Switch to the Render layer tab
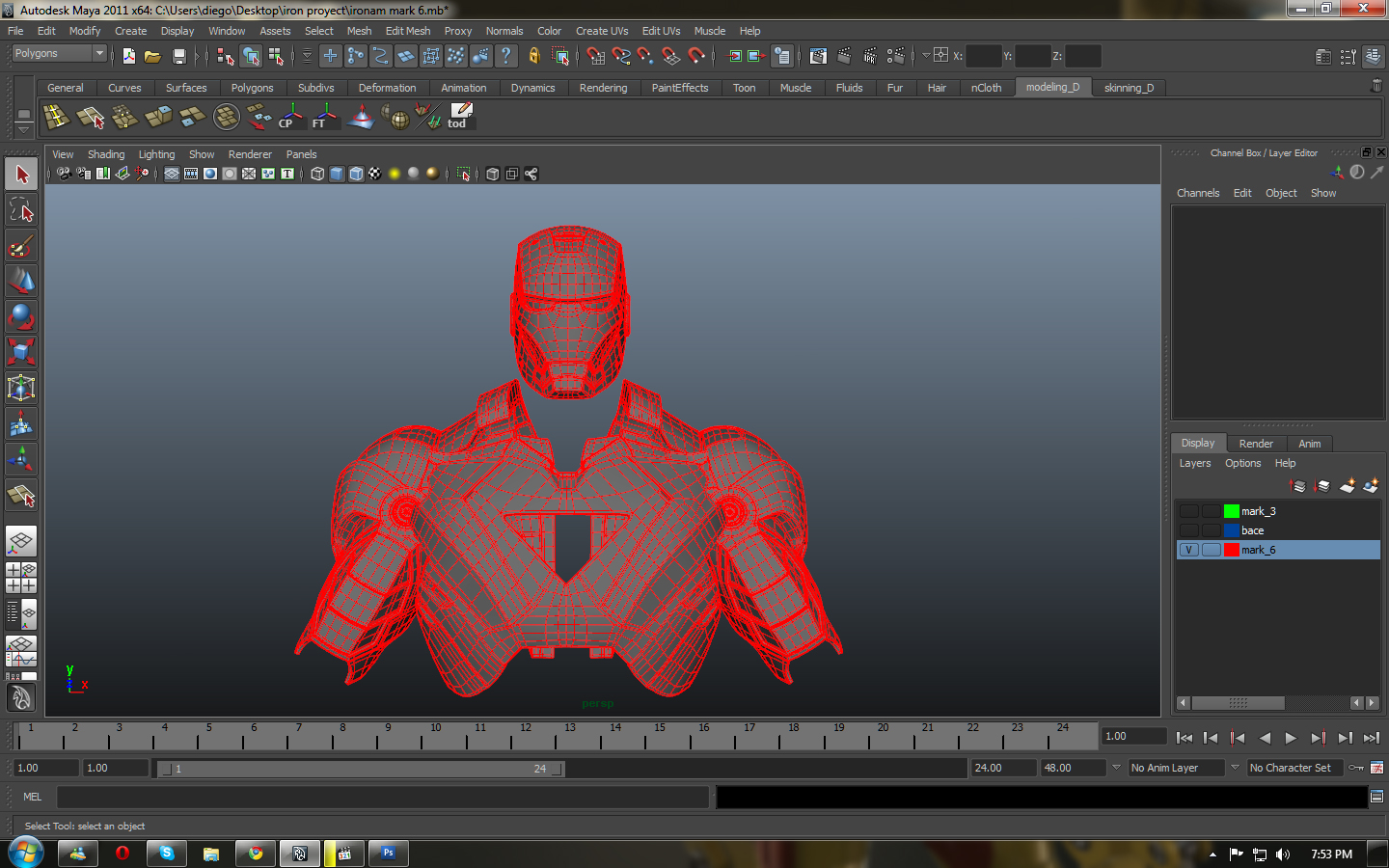This screenshot has height=868, width=1389. (x=1255, y=444)
